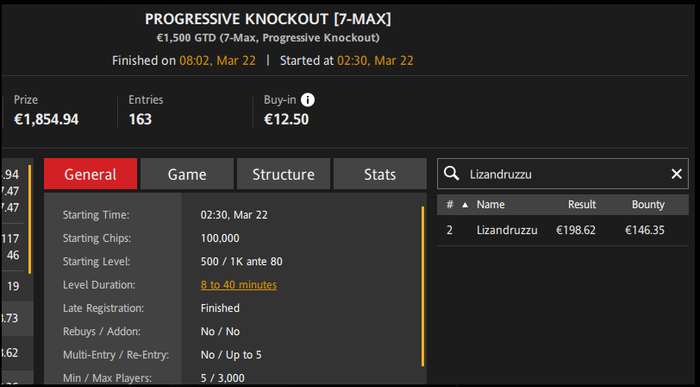Screen dimensions: 700x387
Task: Click the €146.35 bounty value
Action: (x=645, y=230)
